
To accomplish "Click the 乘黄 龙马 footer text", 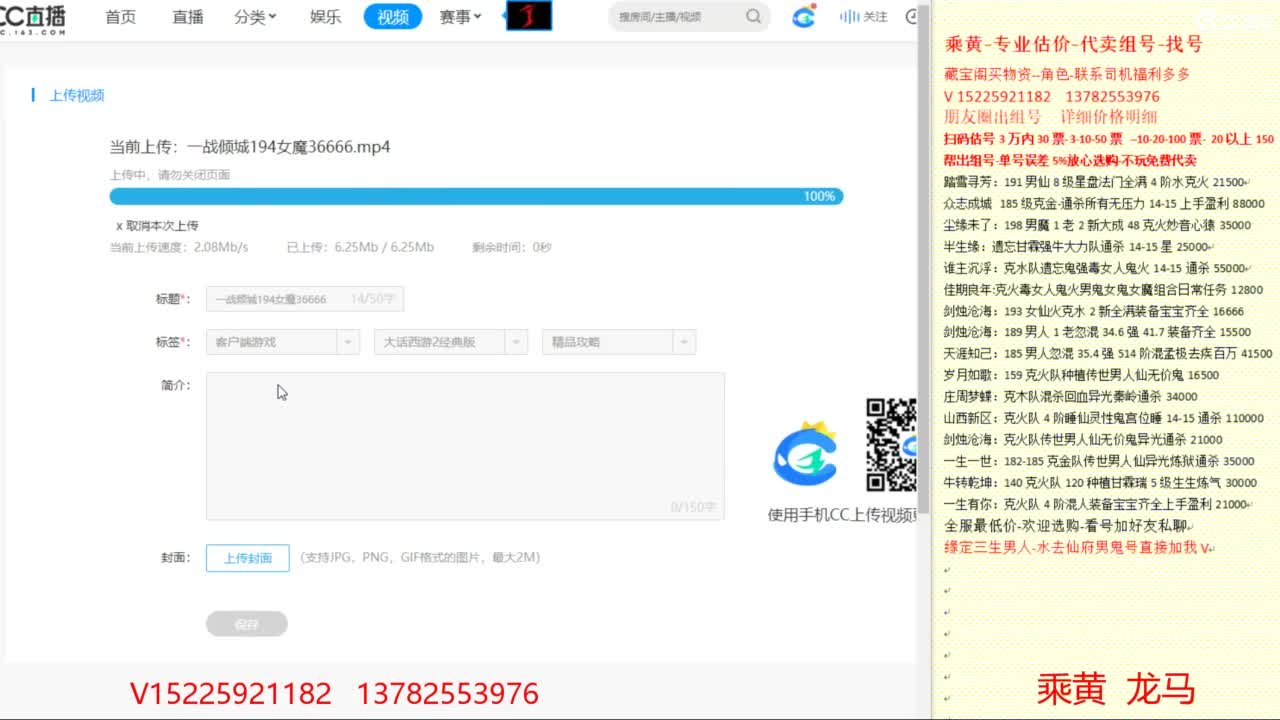I will (x=1116, y=689).
